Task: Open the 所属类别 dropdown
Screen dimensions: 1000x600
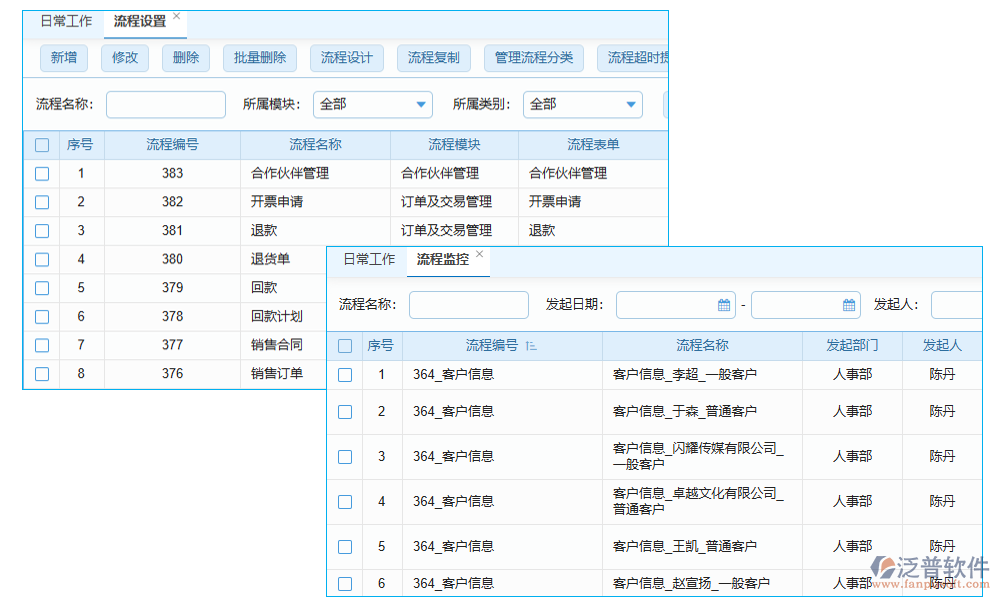Action: point(629,104)
